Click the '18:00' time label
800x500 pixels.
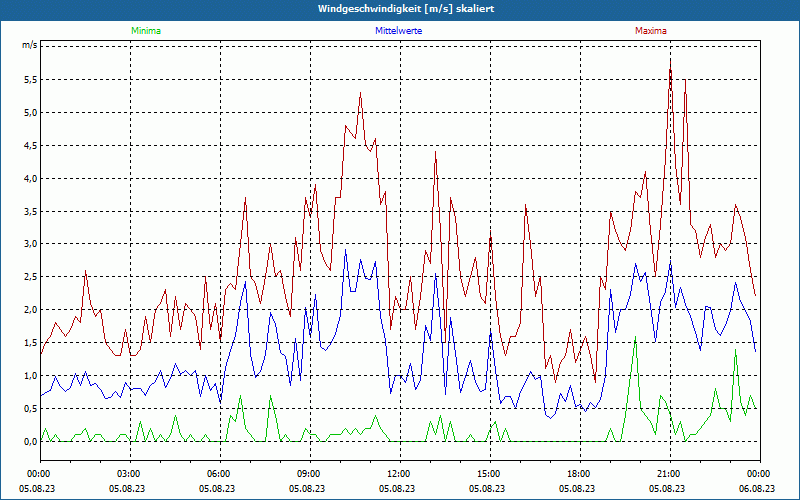(580, 474)
